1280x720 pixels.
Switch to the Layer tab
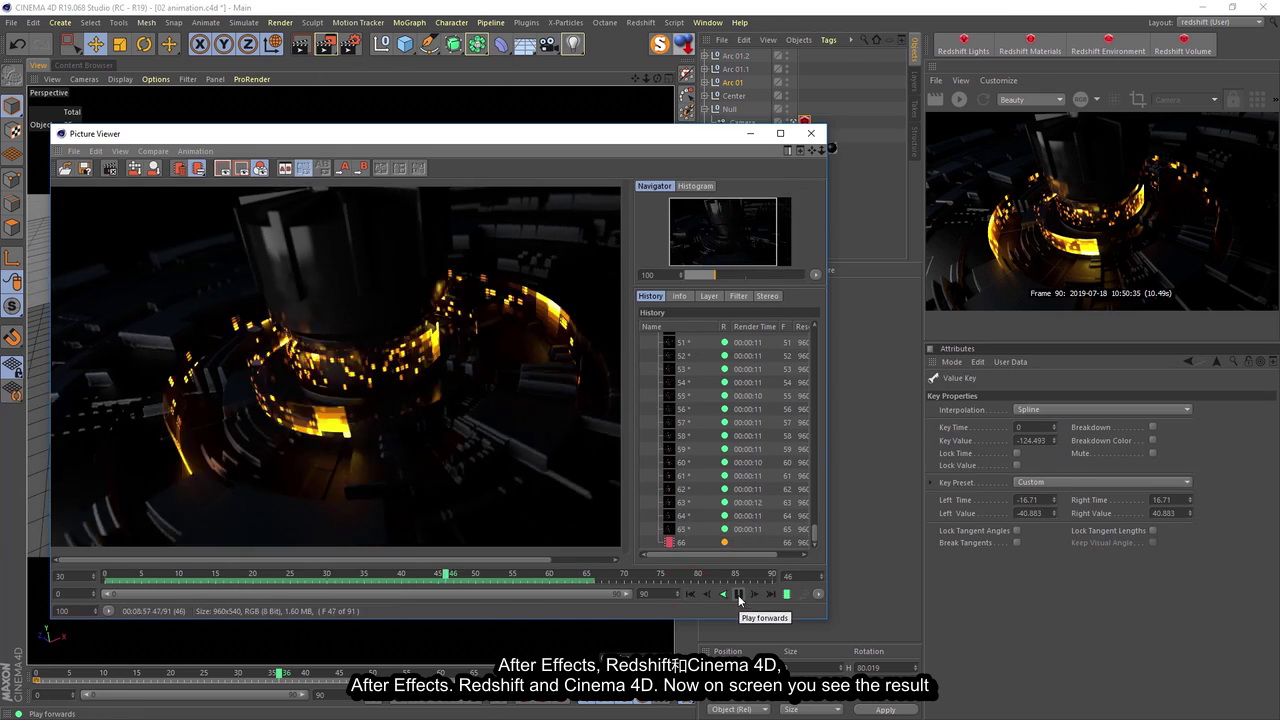(709, 296)
